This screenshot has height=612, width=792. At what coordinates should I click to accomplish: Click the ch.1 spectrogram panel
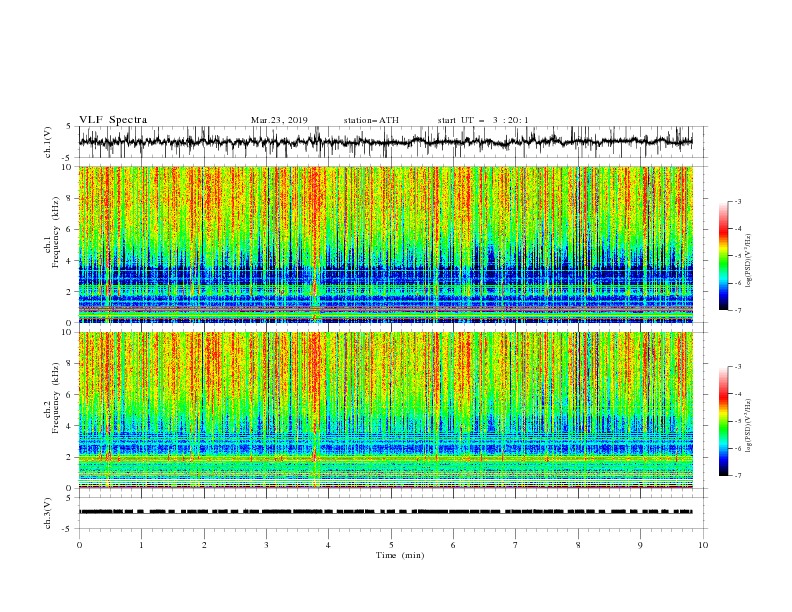386,244
